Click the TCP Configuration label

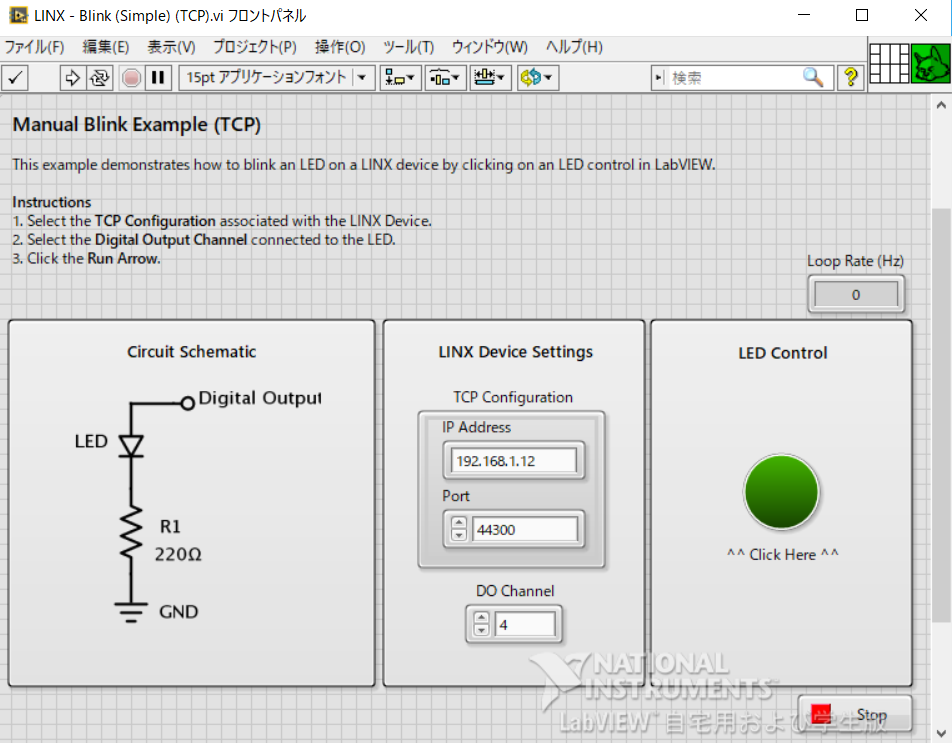[x=513, y=397]
